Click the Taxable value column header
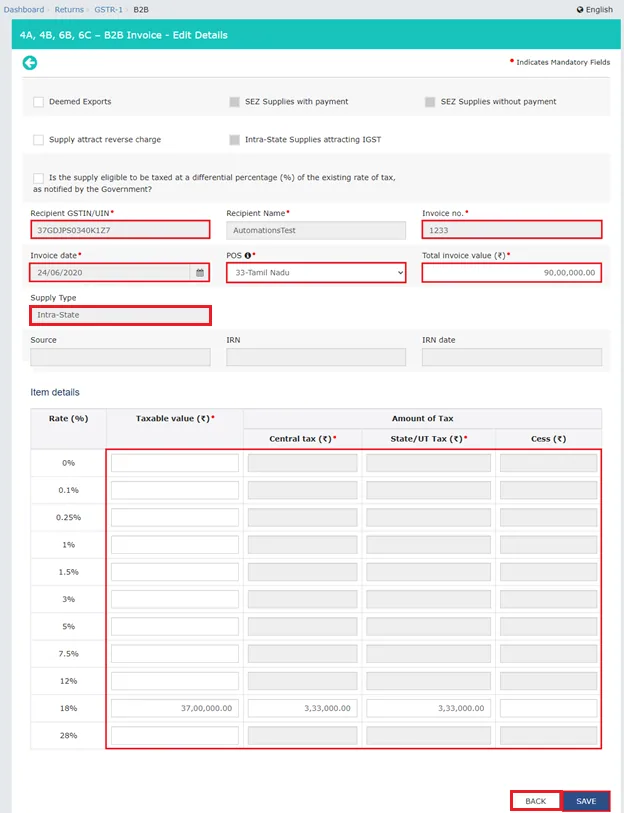 coord(175,418)
